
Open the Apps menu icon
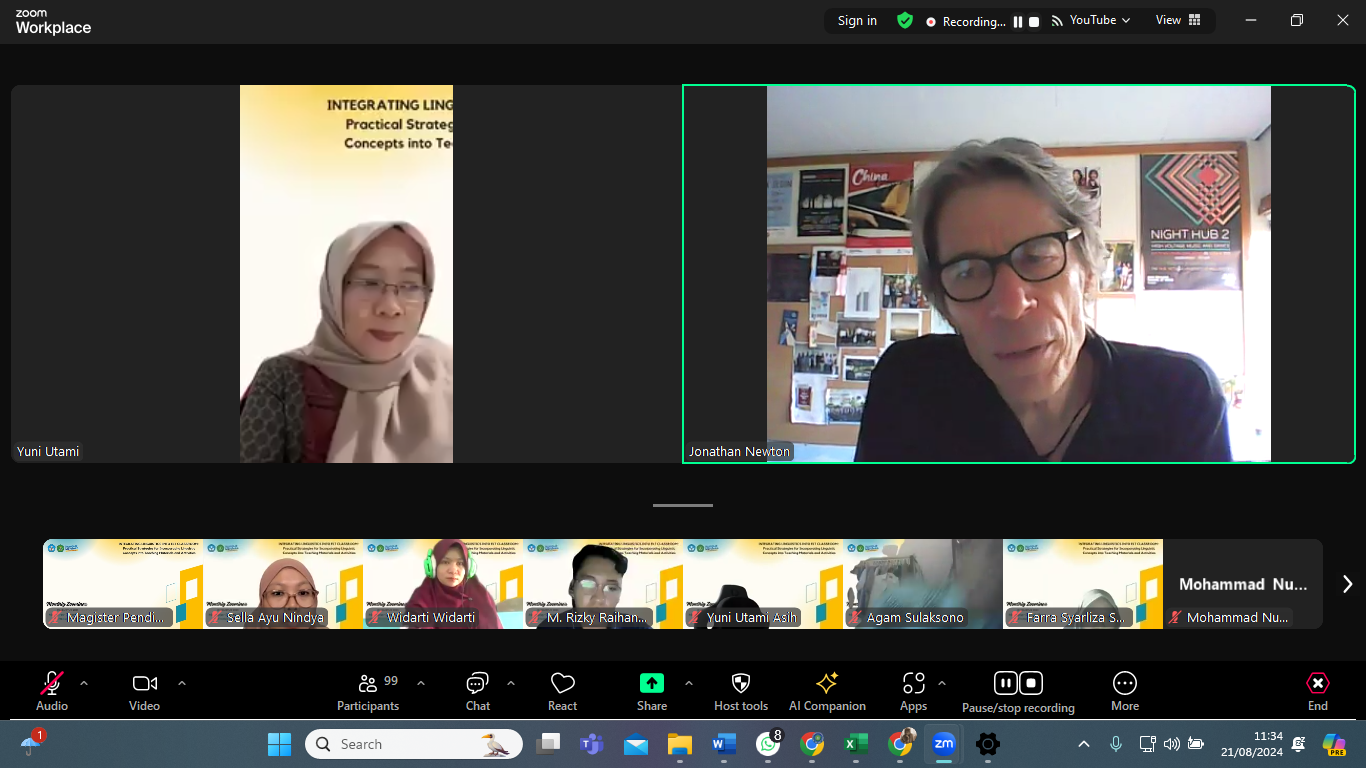click(913, 691)
